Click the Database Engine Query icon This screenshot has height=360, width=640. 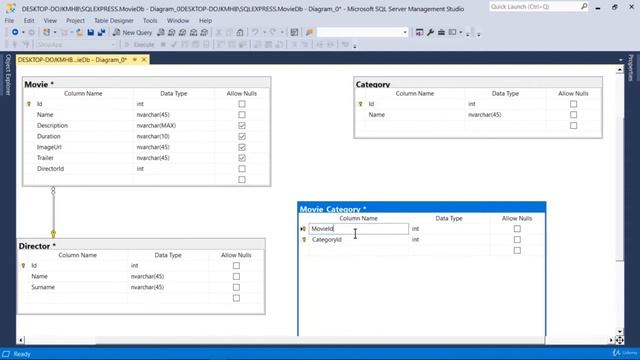(161, 32)
